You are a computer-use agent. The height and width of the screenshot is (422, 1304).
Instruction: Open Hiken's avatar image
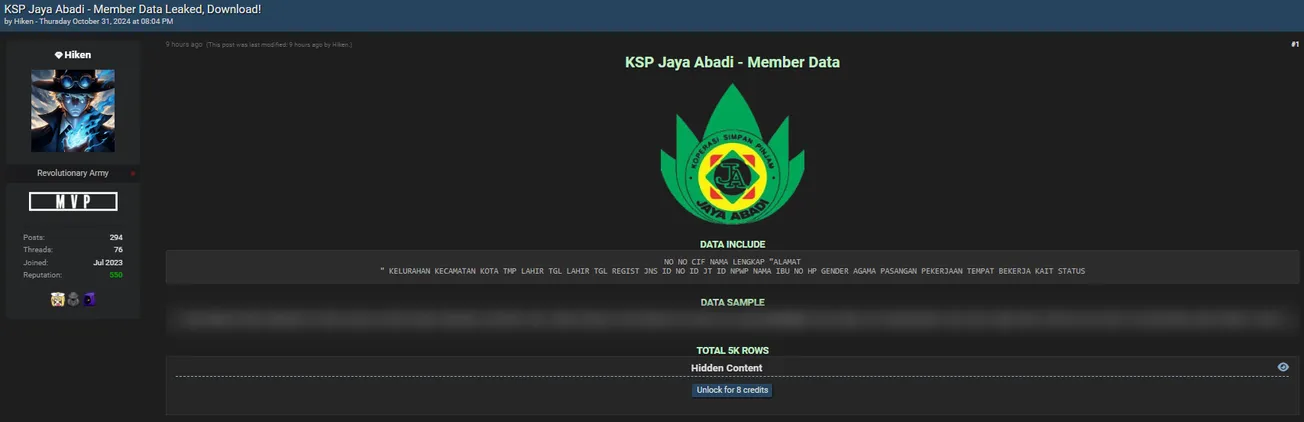[x=73, y=110]
